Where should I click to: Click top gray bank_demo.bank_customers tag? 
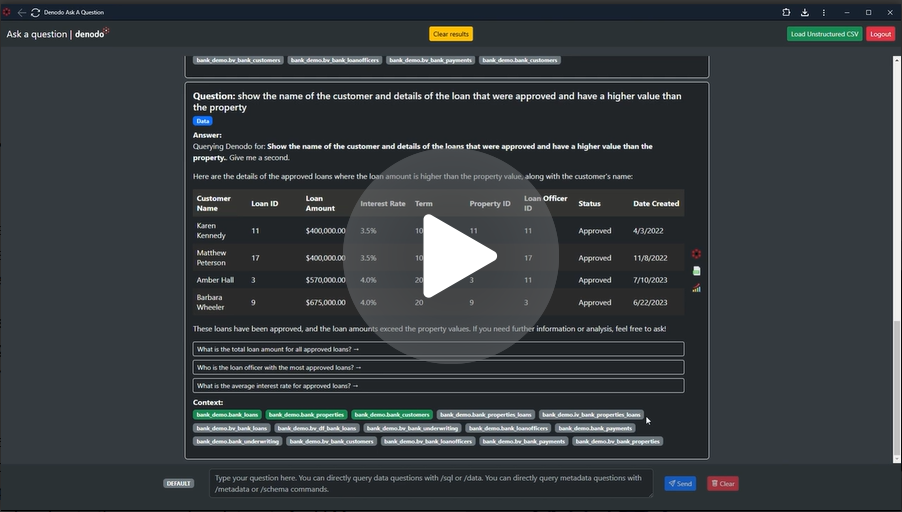(x=519, y=60)
